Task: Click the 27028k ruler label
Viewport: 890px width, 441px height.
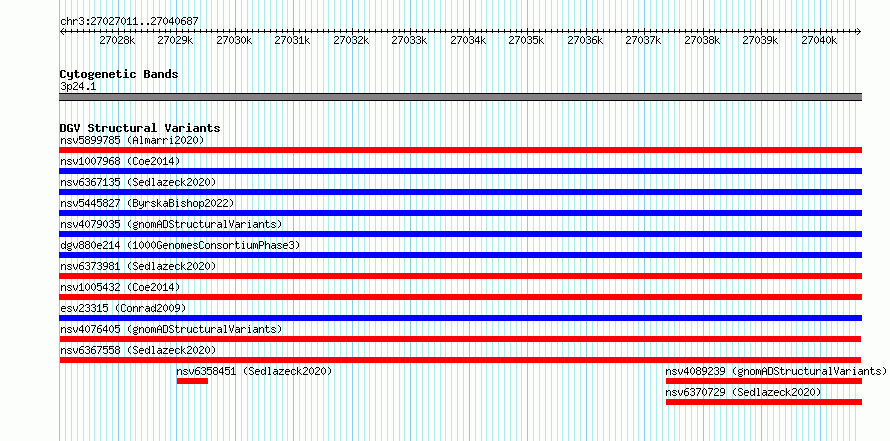Action: click(117, 40)
